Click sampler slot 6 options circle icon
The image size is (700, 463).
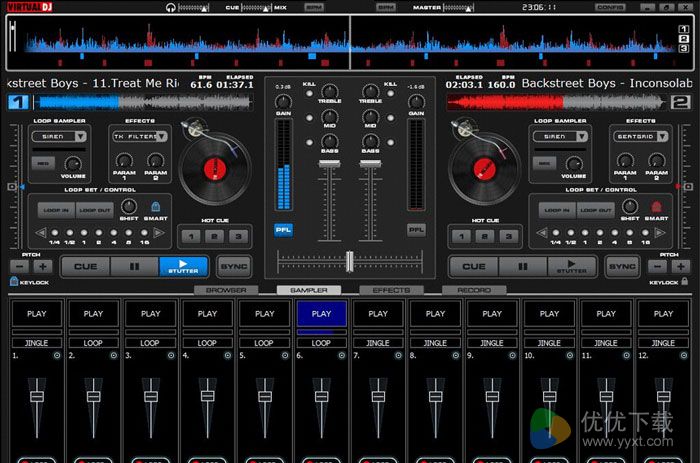(x=342, y=355)
